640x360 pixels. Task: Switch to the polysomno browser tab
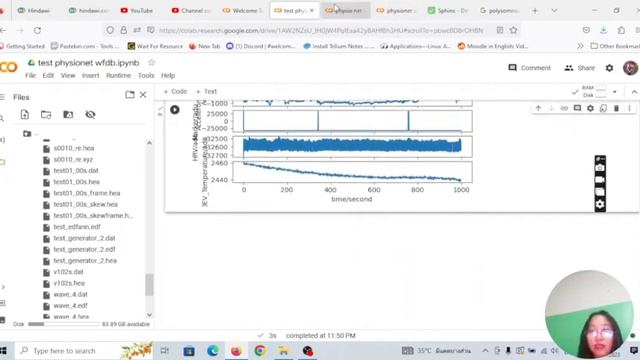tap(499, 11)
